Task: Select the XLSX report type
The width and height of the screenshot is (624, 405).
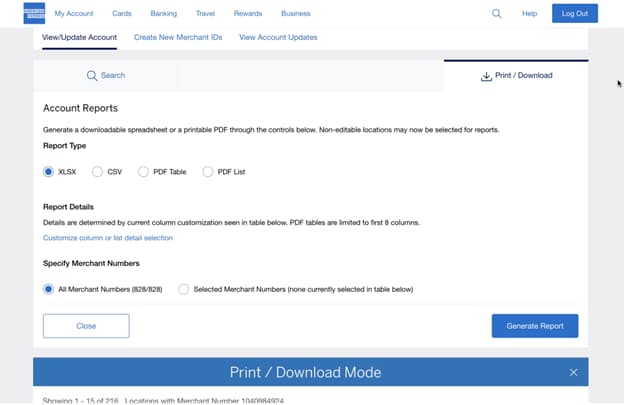Action: (x=48, y=172)
